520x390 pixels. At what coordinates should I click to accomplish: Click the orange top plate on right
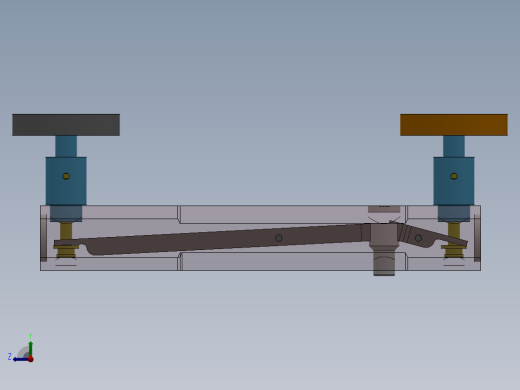tap(454, 125)
